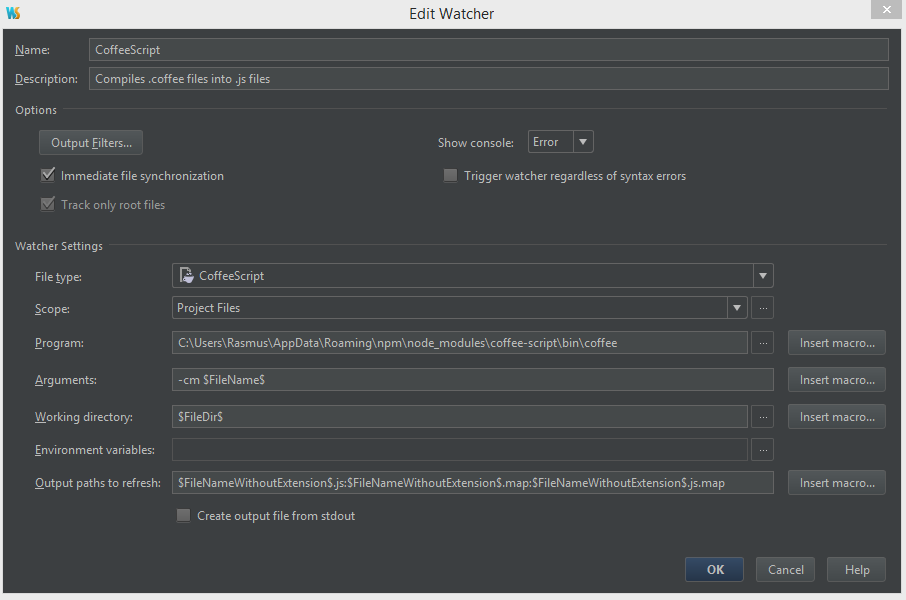
Task: Click the Working directory input field
Action: pos(459,417)
